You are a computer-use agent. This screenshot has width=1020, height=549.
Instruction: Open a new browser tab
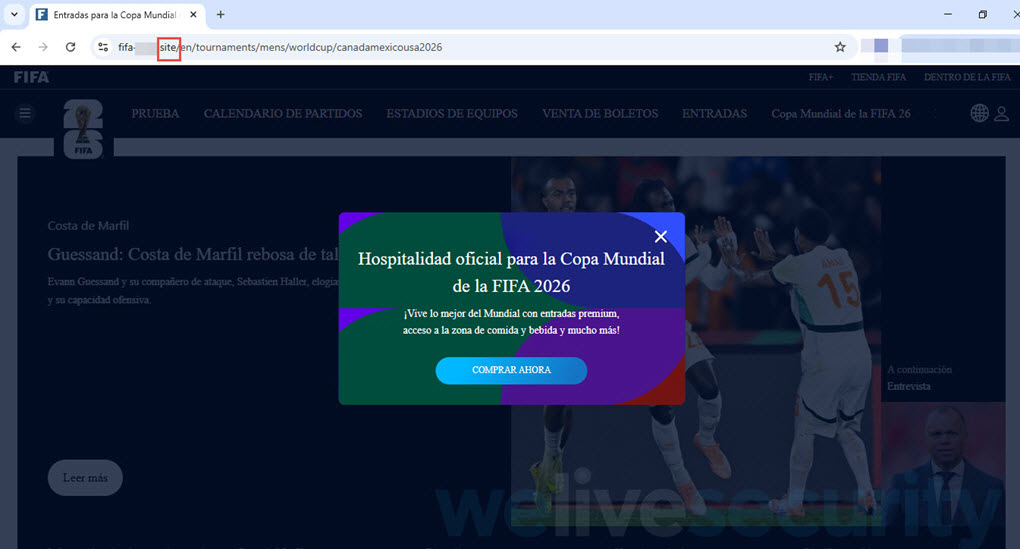(x=221, y=14)
